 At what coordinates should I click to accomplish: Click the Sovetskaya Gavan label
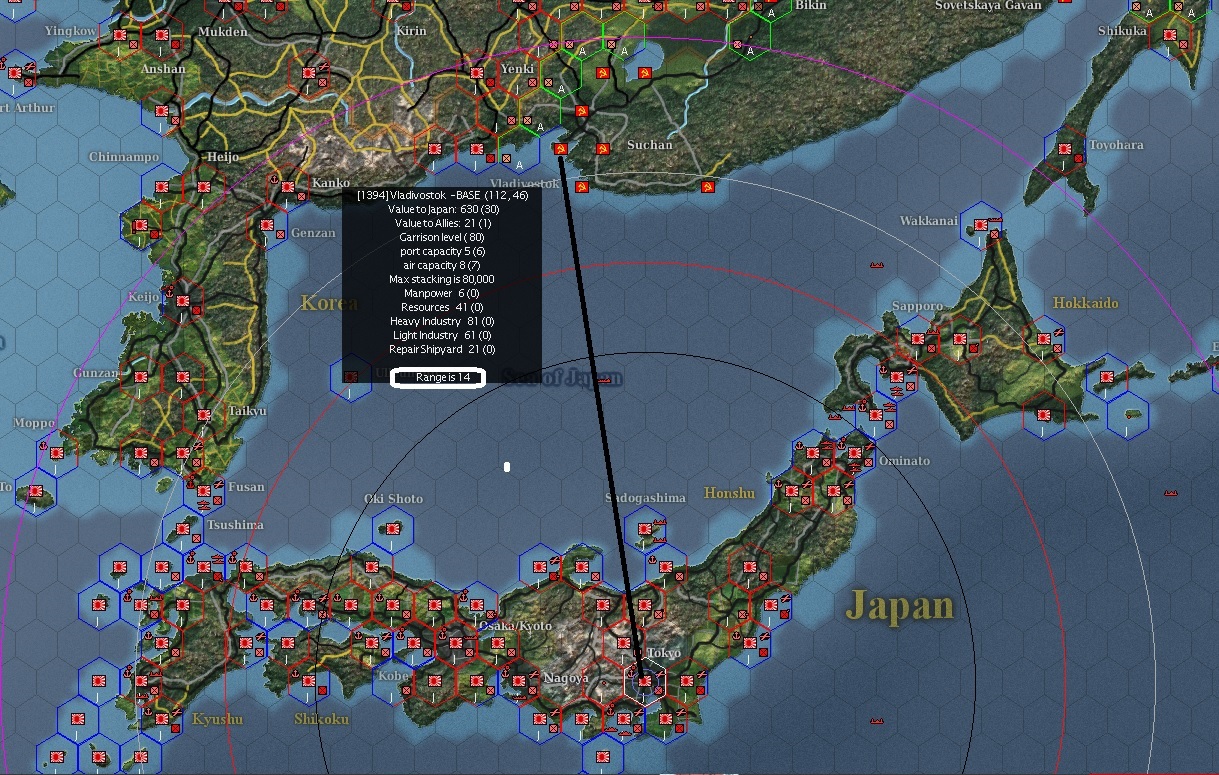988,5
